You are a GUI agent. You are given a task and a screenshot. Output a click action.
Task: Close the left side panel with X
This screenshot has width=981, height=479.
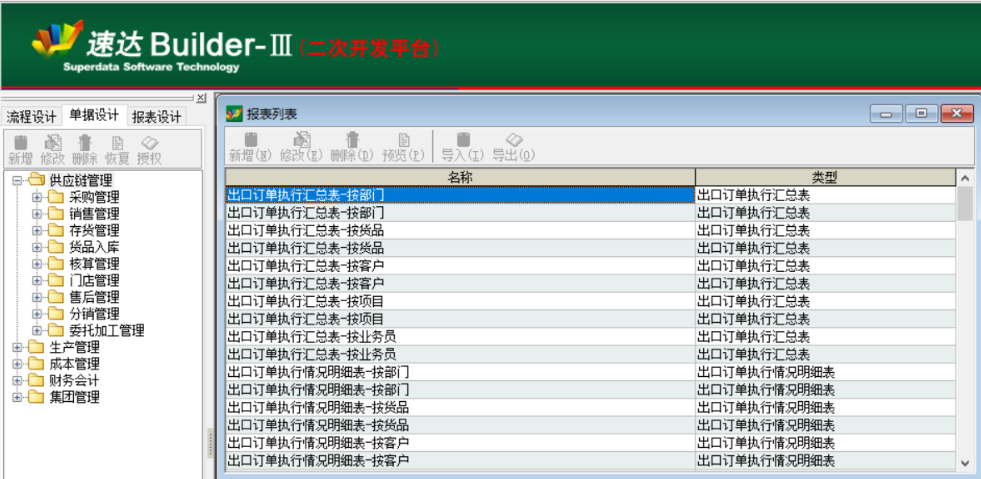(x=201, y=98)
